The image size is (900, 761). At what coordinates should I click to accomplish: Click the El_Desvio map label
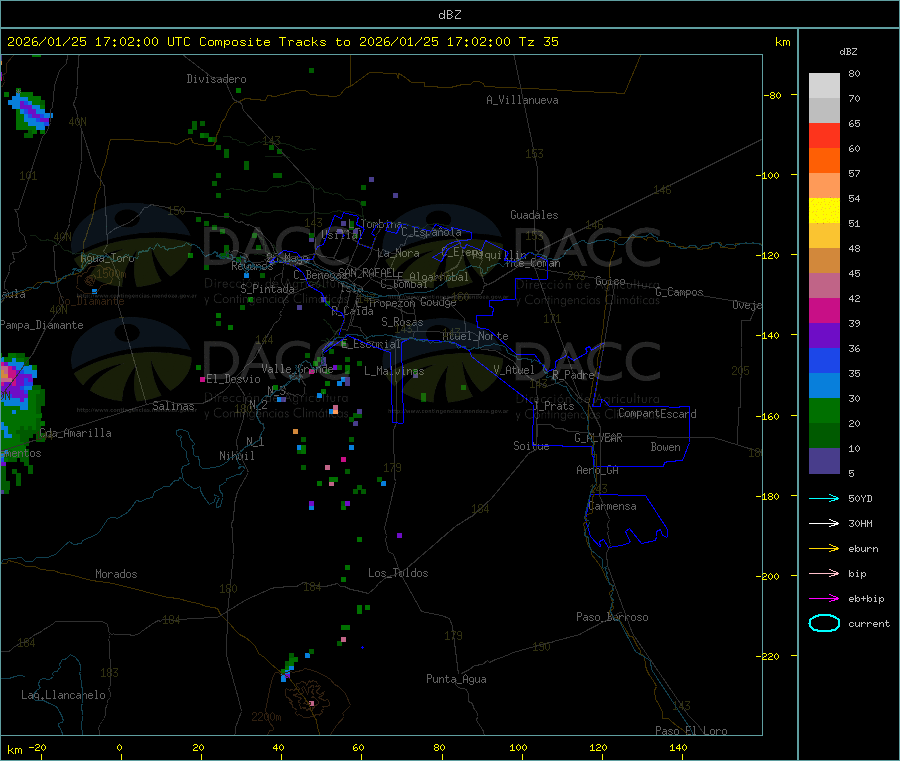point(233,379)
